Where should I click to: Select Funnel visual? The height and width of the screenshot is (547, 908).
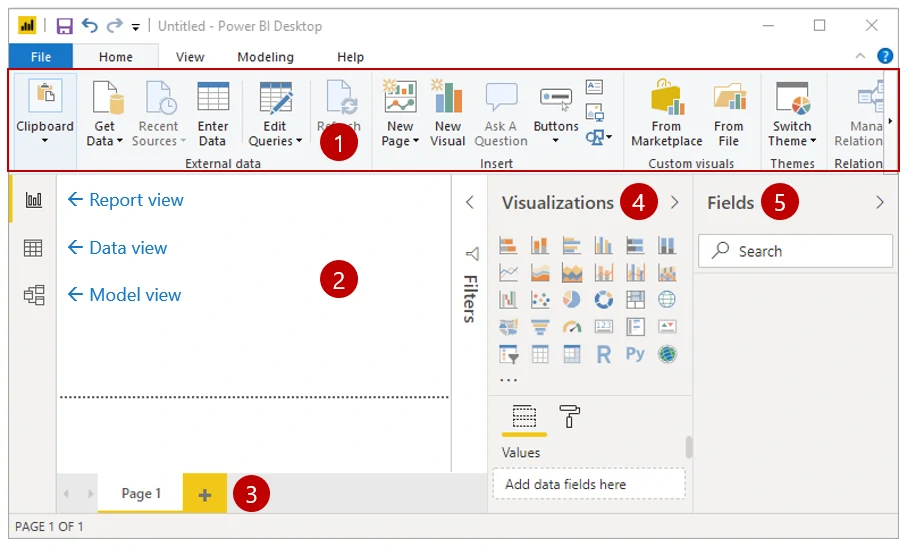pos(540,327)
